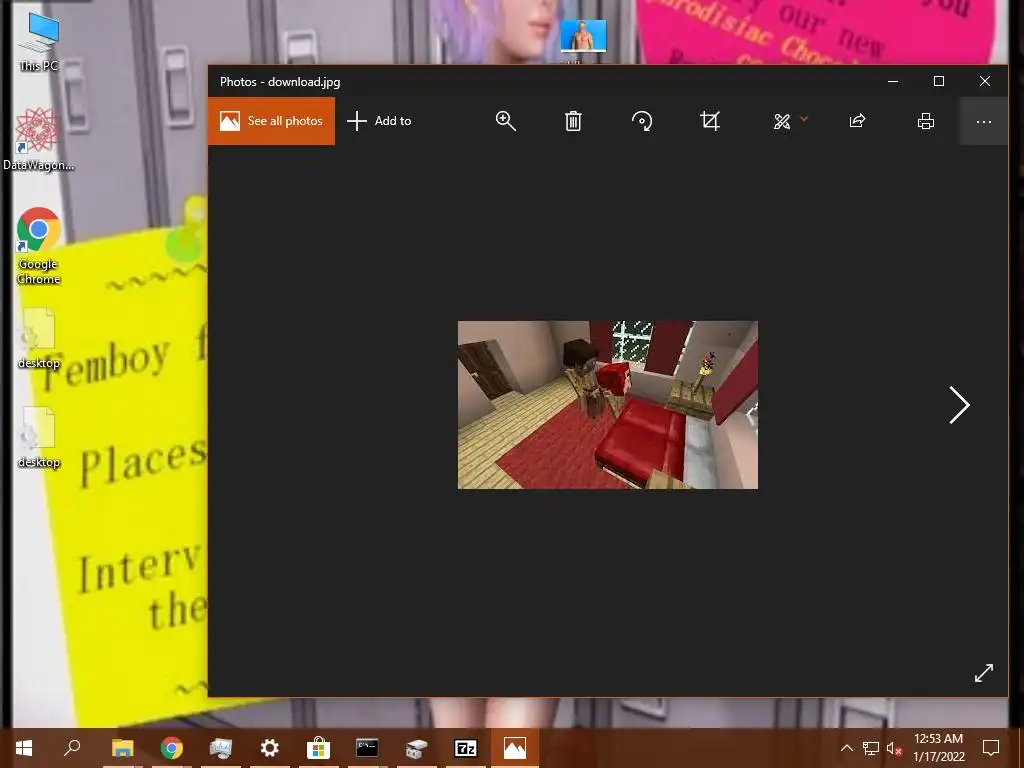The width and height of the screenshot is (1024, 768).
Task: Click the displayed Minecraft photo
Action: 608,405
